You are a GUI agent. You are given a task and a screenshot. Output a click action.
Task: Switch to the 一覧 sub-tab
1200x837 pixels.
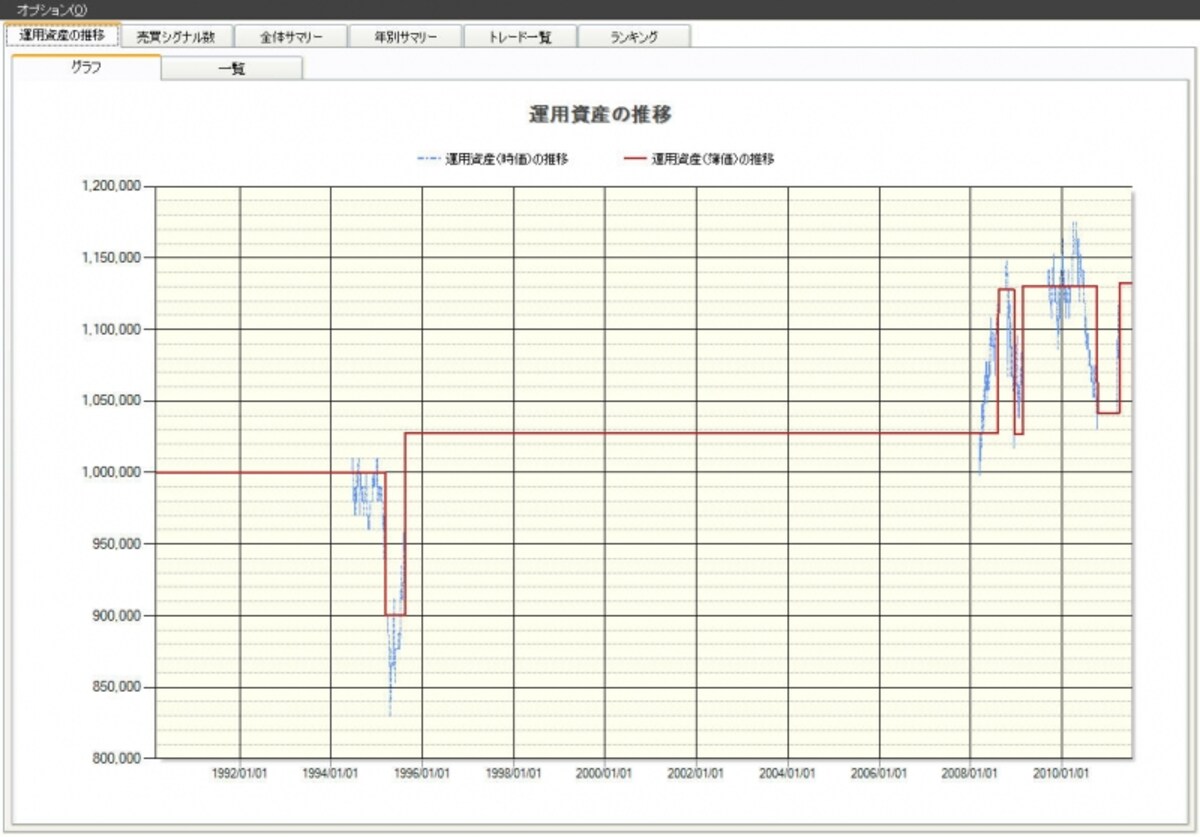click(232, 69)
